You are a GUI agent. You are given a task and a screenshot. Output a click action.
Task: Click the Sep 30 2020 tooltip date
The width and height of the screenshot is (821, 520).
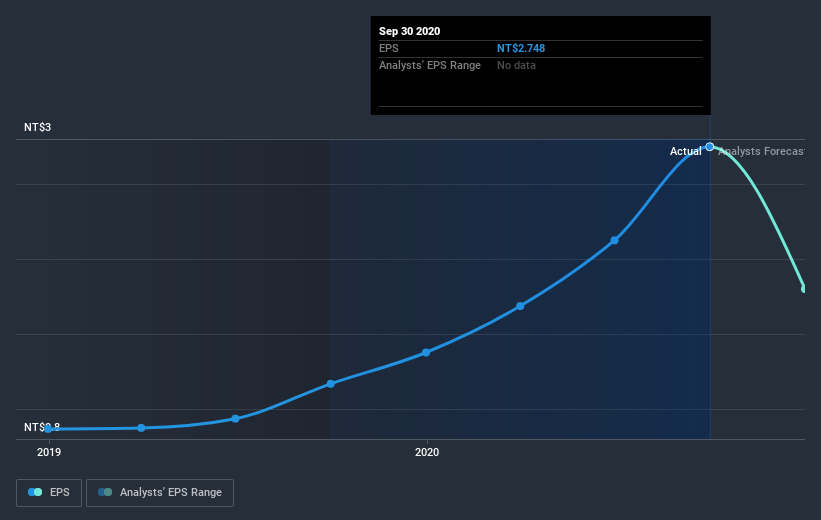[x=409, y=31]
